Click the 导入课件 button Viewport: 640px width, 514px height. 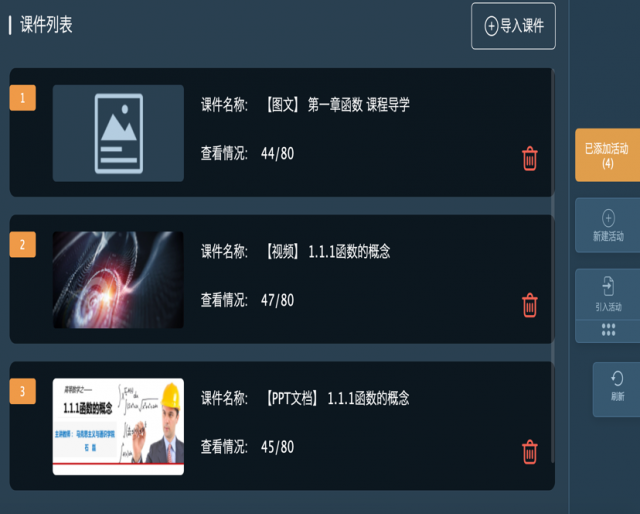(x=513, y=26)
